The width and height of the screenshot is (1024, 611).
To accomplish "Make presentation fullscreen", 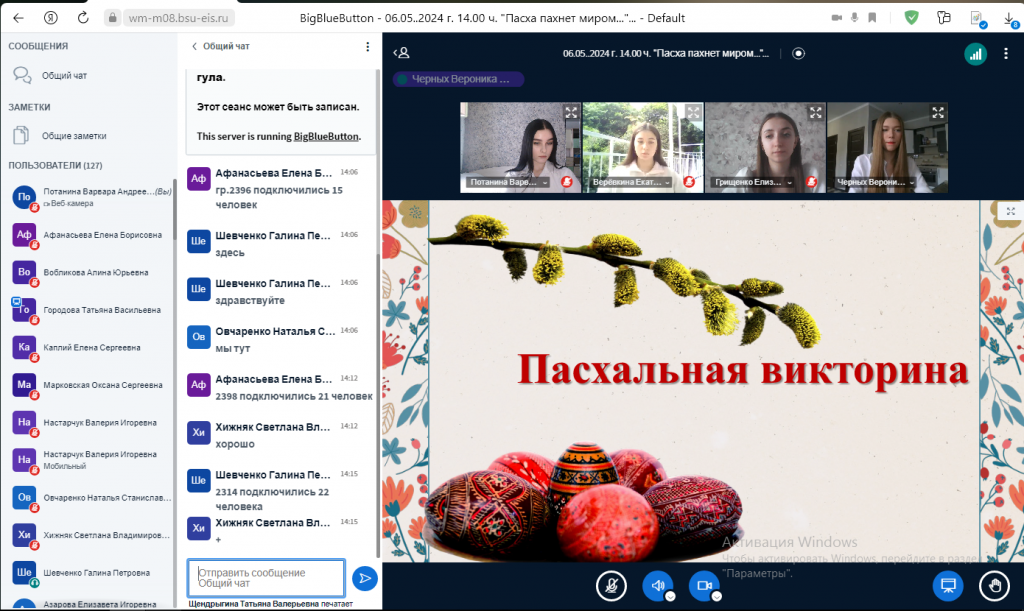I will pyautogui.click(x=1010, y=211).
